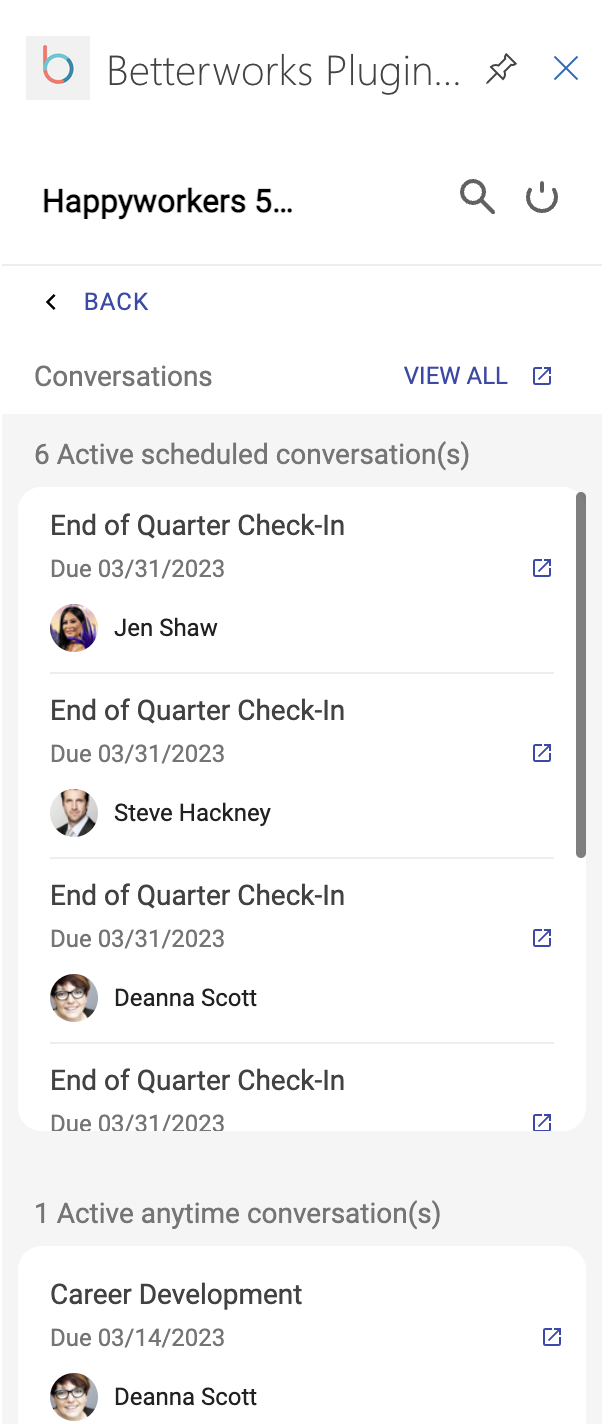Open the search magnifier icon
Viewport: 616px width, 1424px height.
click(x=477, y=197)
